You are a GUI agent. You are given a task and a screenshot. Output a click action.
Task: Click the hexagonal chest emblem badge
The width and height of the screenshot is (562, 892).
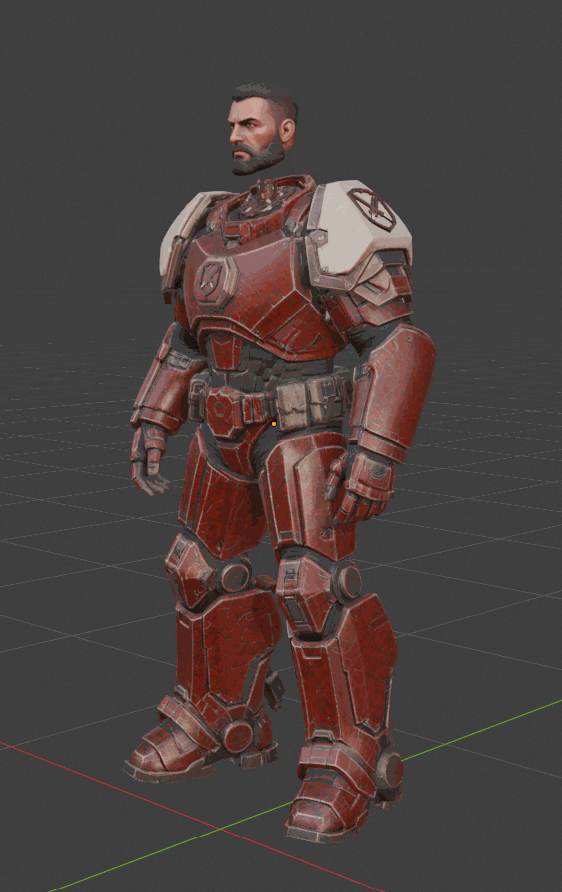tap(213, 281)
